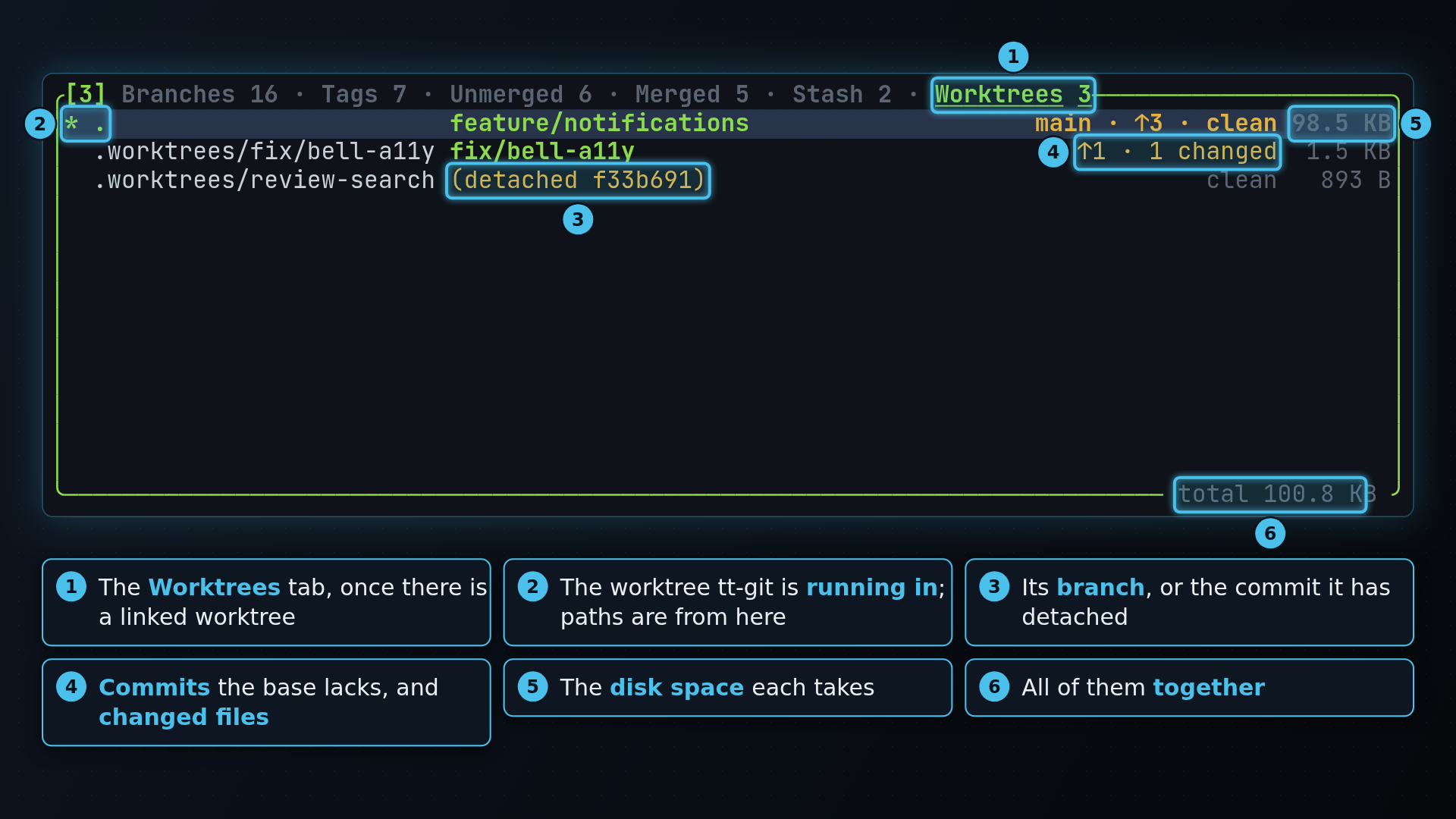This screenshot has height=819, width=1456.
Task: Click the total 100.8 KB footer
Action: 1277,494
